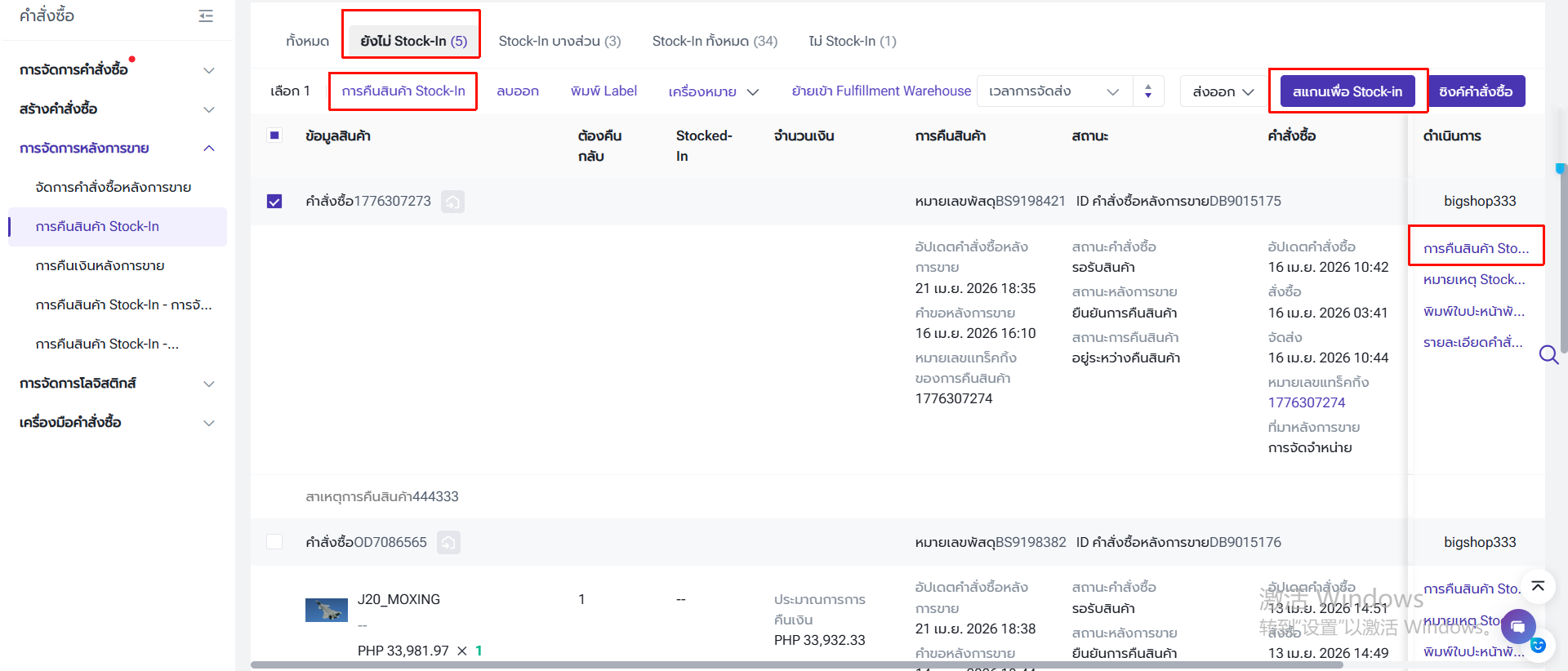This screenshot has width=1568, height=671.
Task: Open the ส่งออก export dropdown
Action: coord(1223,91)
